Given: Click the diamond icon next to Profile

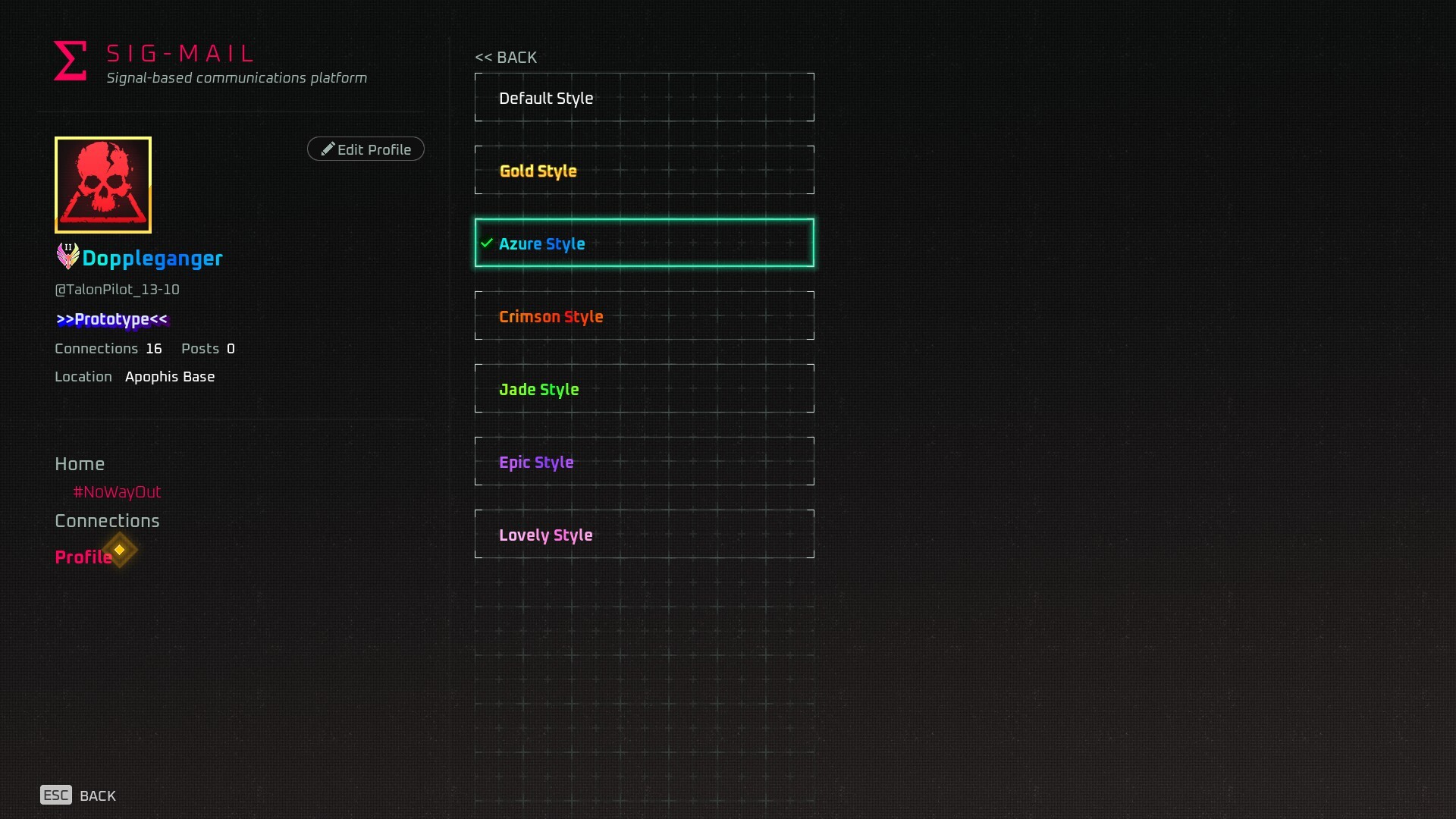Looking at the screenshot, I should [x=119, y=551].
